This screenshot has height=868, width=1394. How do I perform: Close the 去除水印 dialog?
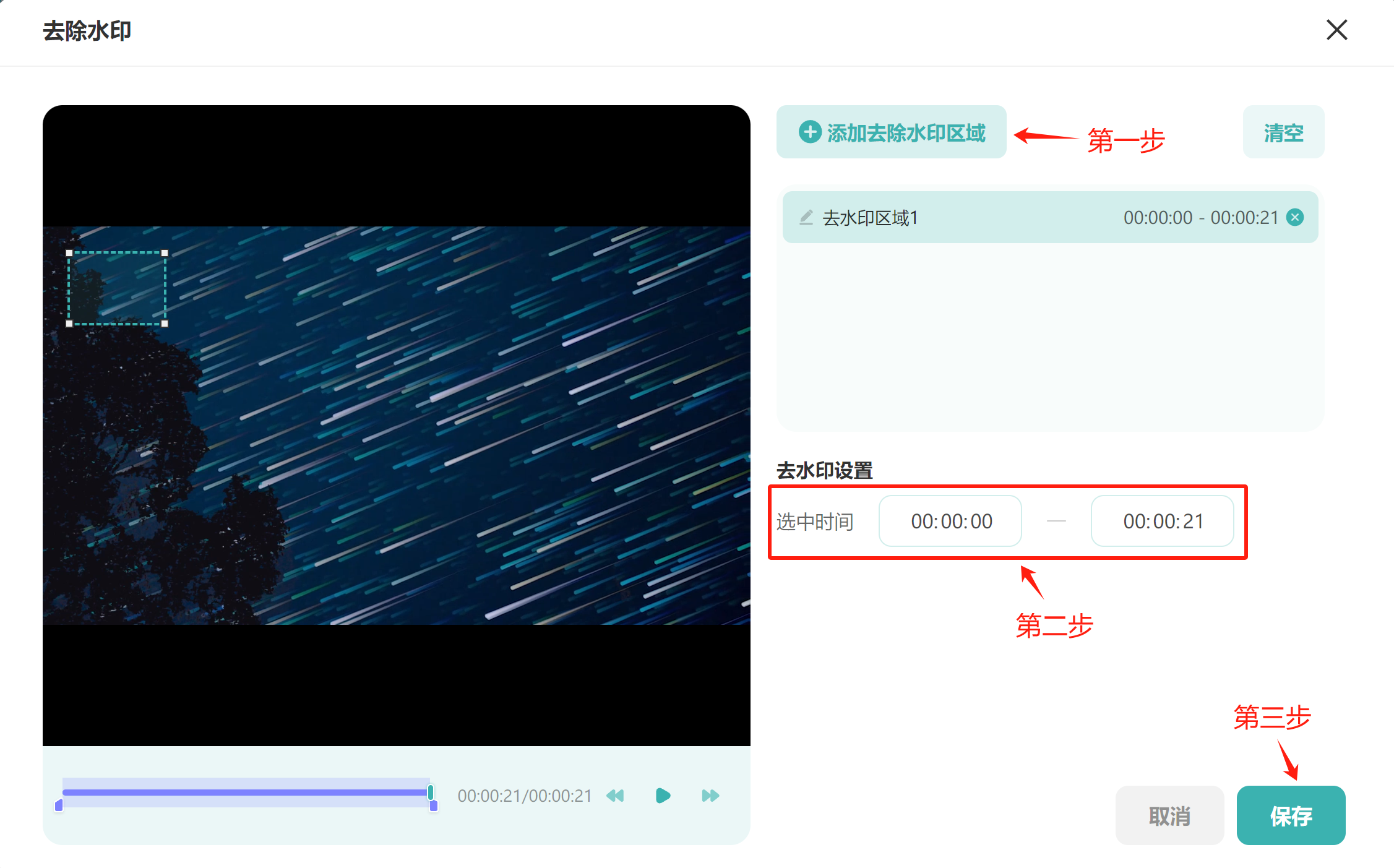pos(1336,30)
